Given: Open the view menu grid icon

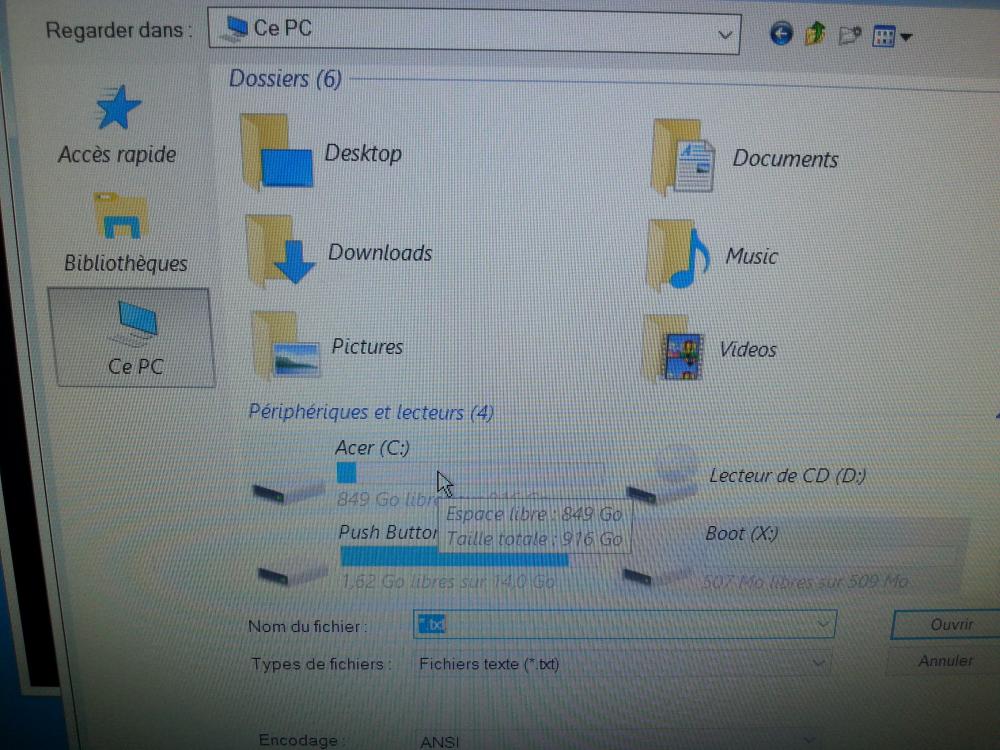Looking at the screenshot, I should pyautogui.click(x=884, y=37).
